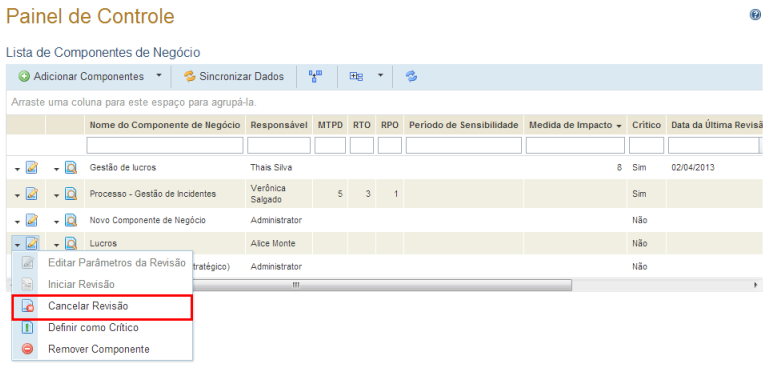The image size is (768, 367).
Task: Open view dropdown arrow for Novo Componente de Negócio
Action: (57, 222)
